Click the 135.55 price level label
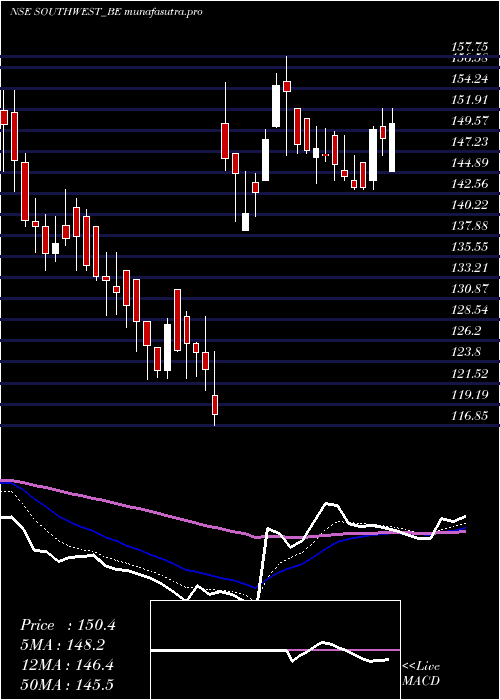The height and width of the screenshot is (700, 500). click(x=469, y=247)
